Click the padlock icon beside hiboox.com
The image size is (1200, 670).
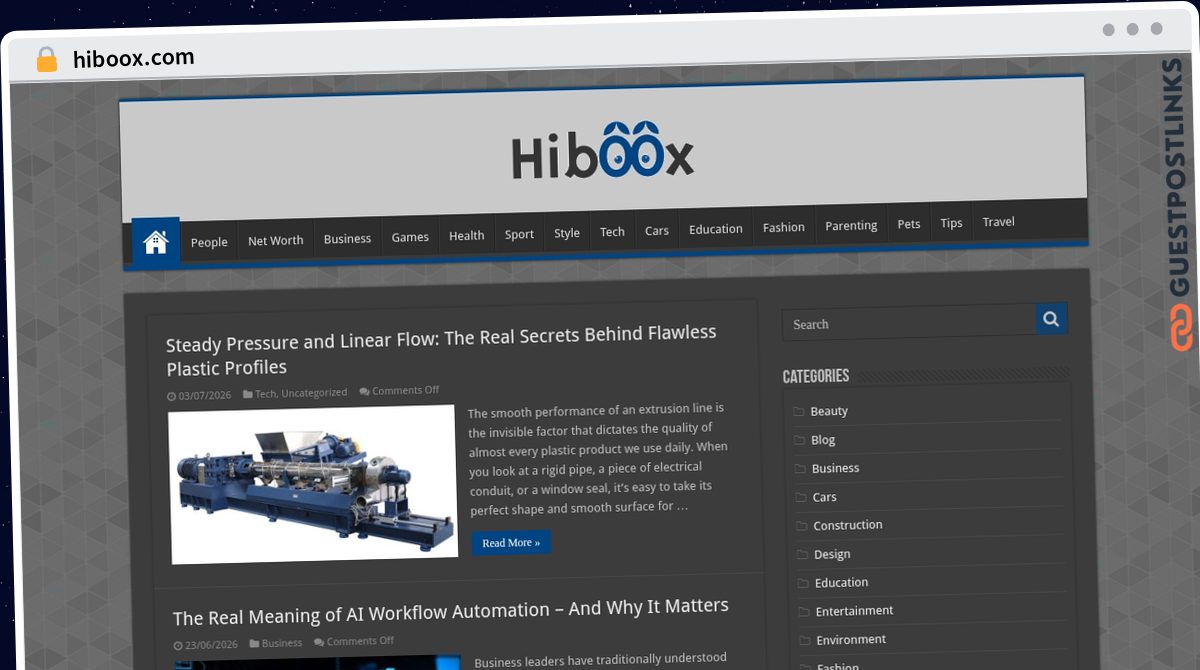click(x=46, y=59)
